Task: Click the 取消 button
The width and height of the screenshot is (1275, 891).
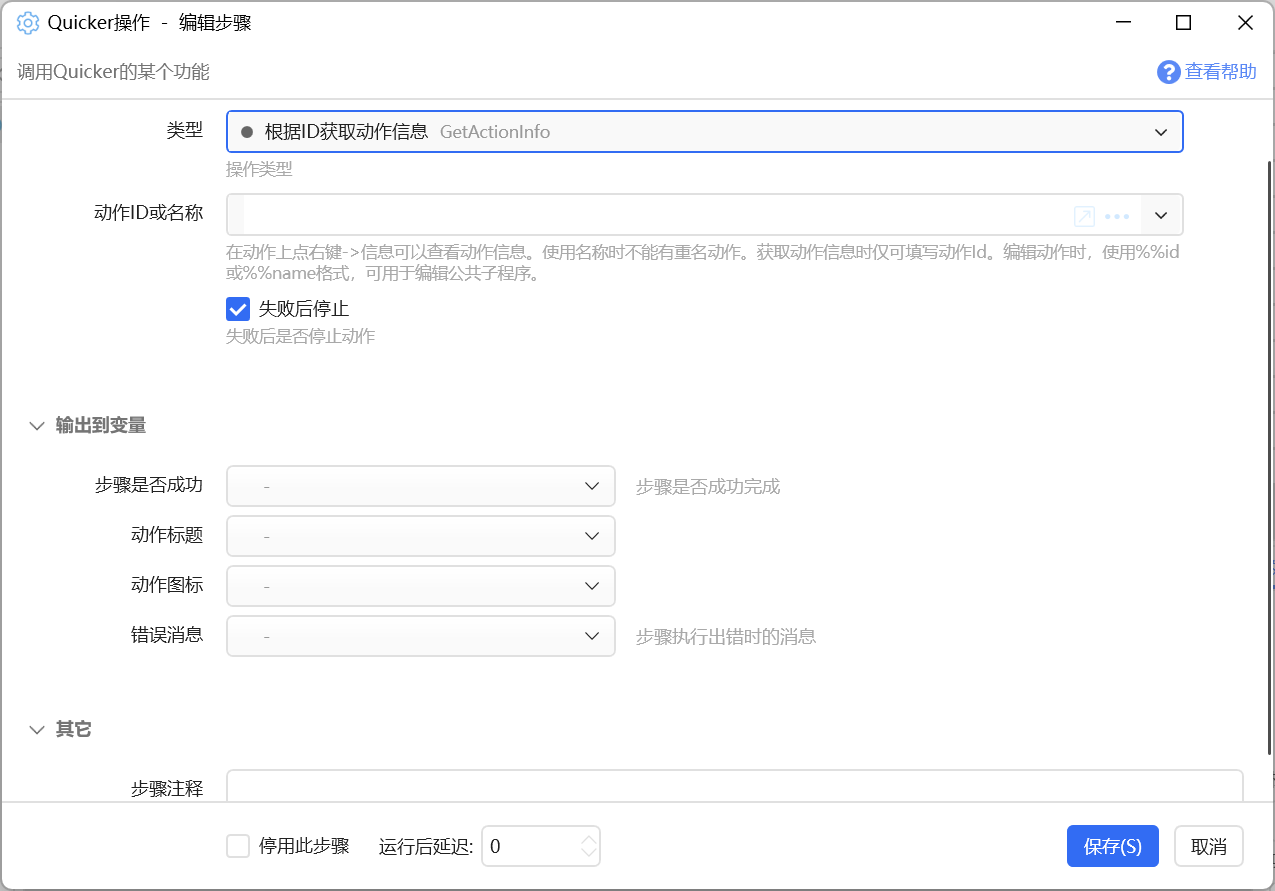Action: [1209, 846]
